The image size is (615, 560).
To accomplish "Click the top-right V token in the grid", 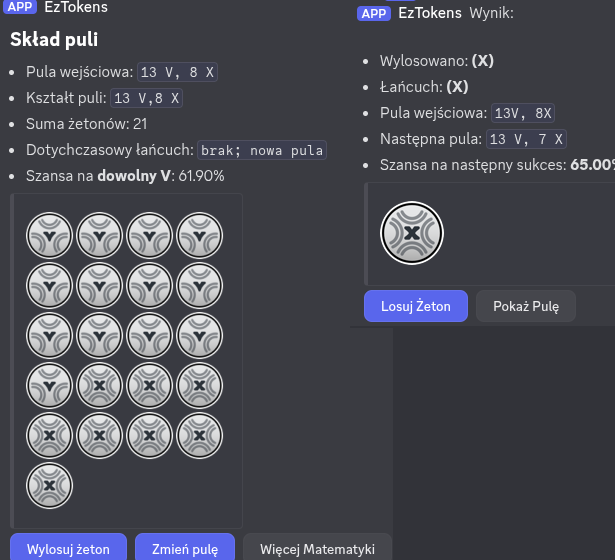I will coord(199,237).
